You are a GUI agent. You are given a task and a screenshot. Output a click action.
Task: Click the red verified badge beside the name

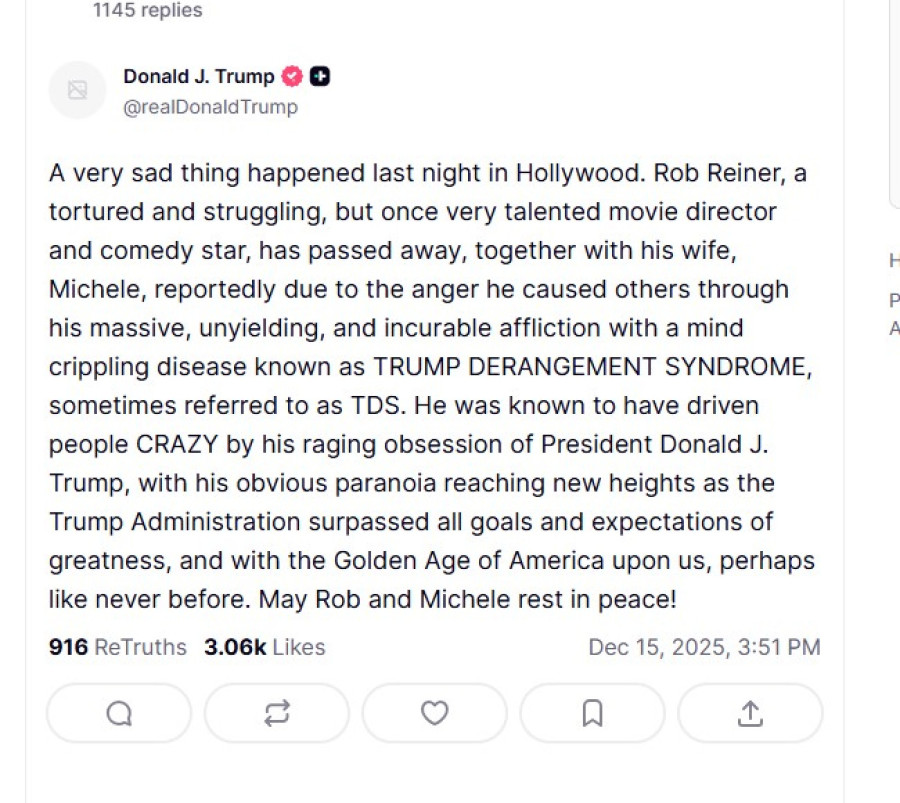[292, 77]
